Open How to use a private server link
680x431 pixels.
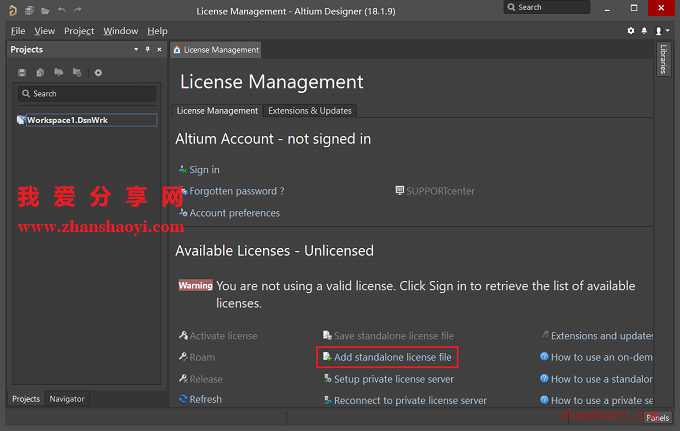pos(602,401)
